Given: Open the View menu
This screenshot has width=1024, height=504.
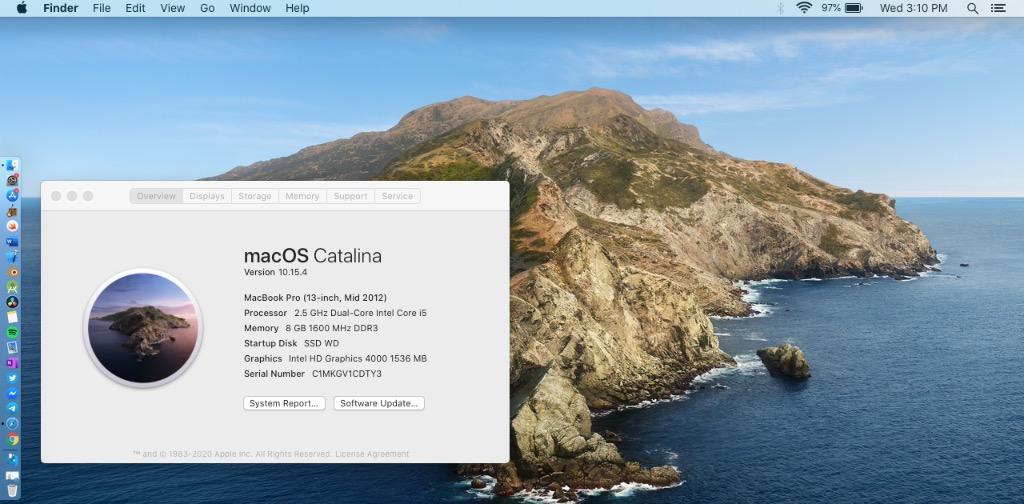Looking at the screenshot, I should [172, 8].
